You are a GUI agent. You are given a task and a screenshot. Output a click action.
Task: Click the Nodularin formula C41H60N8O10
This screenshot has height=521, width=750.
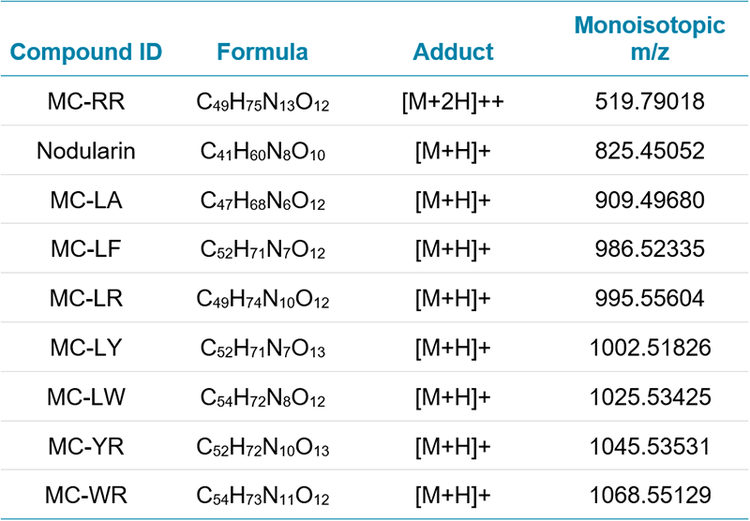(x=262, y=153)
